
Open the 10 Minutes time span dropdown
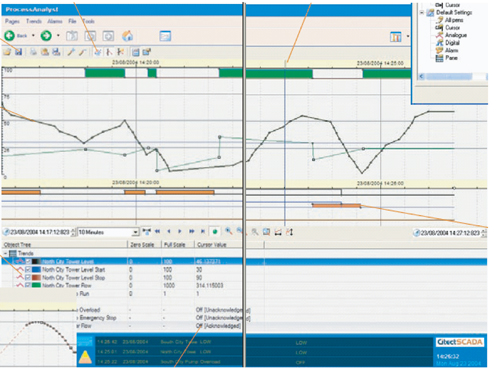pyautogui.click(x=135, y=232)
